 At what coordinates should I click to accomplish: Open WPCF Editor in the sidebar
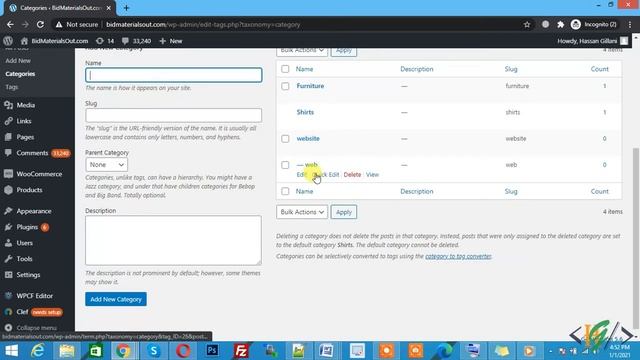point(34,296)
